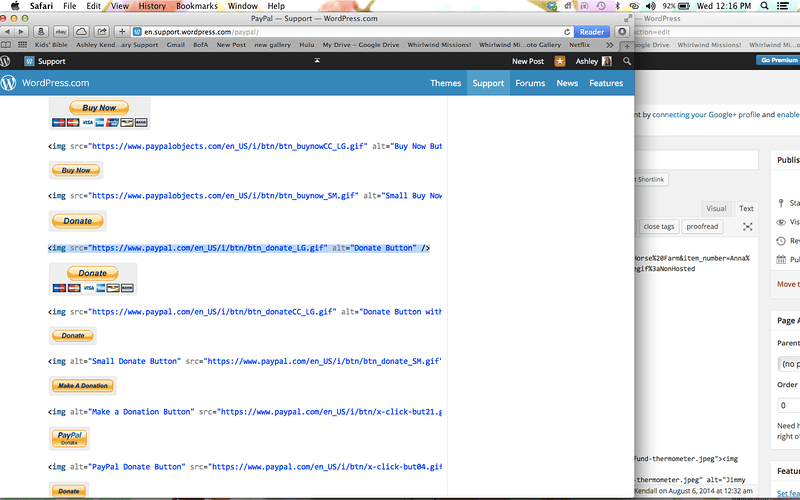Open the Support site menu in admin bar

(x=45, y=61)
